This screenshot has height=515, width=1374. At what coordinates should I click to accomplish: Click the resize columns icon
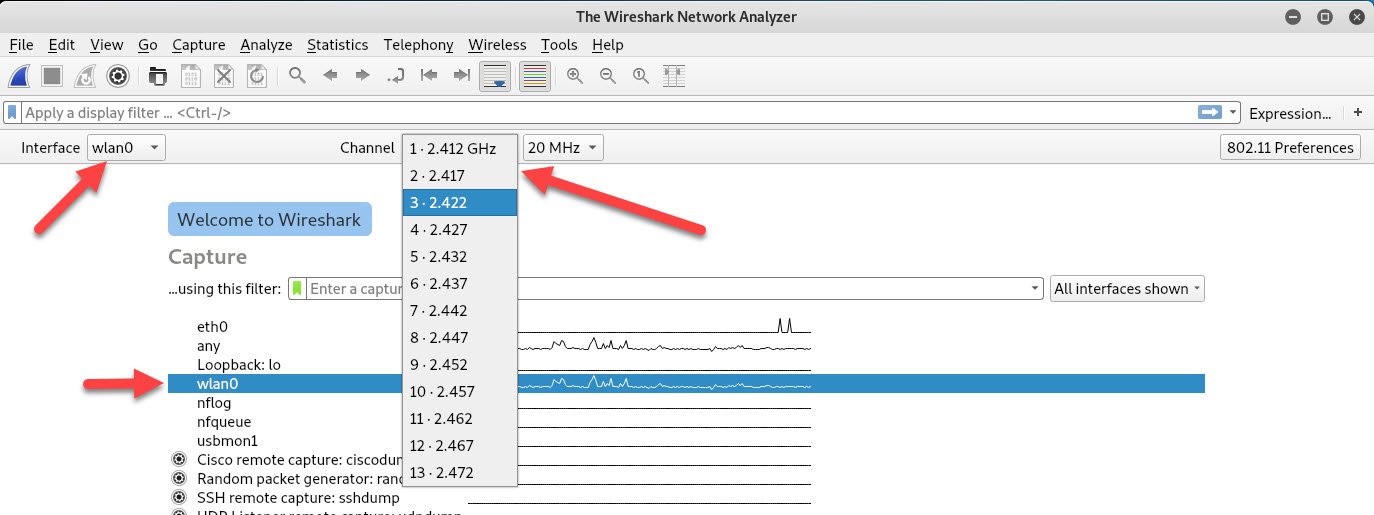674,76
